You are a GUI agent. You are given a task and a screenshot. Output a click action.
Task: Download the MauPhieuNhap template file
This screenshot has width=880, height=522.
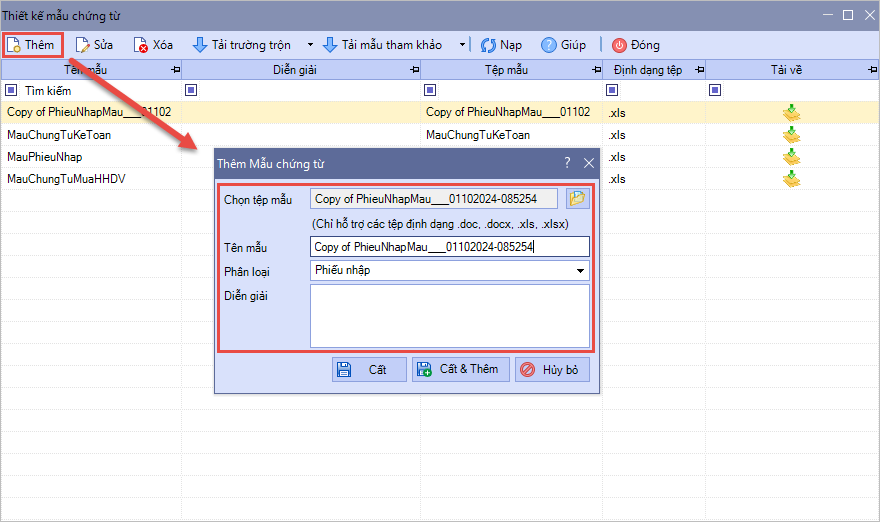tap(791, 157)
